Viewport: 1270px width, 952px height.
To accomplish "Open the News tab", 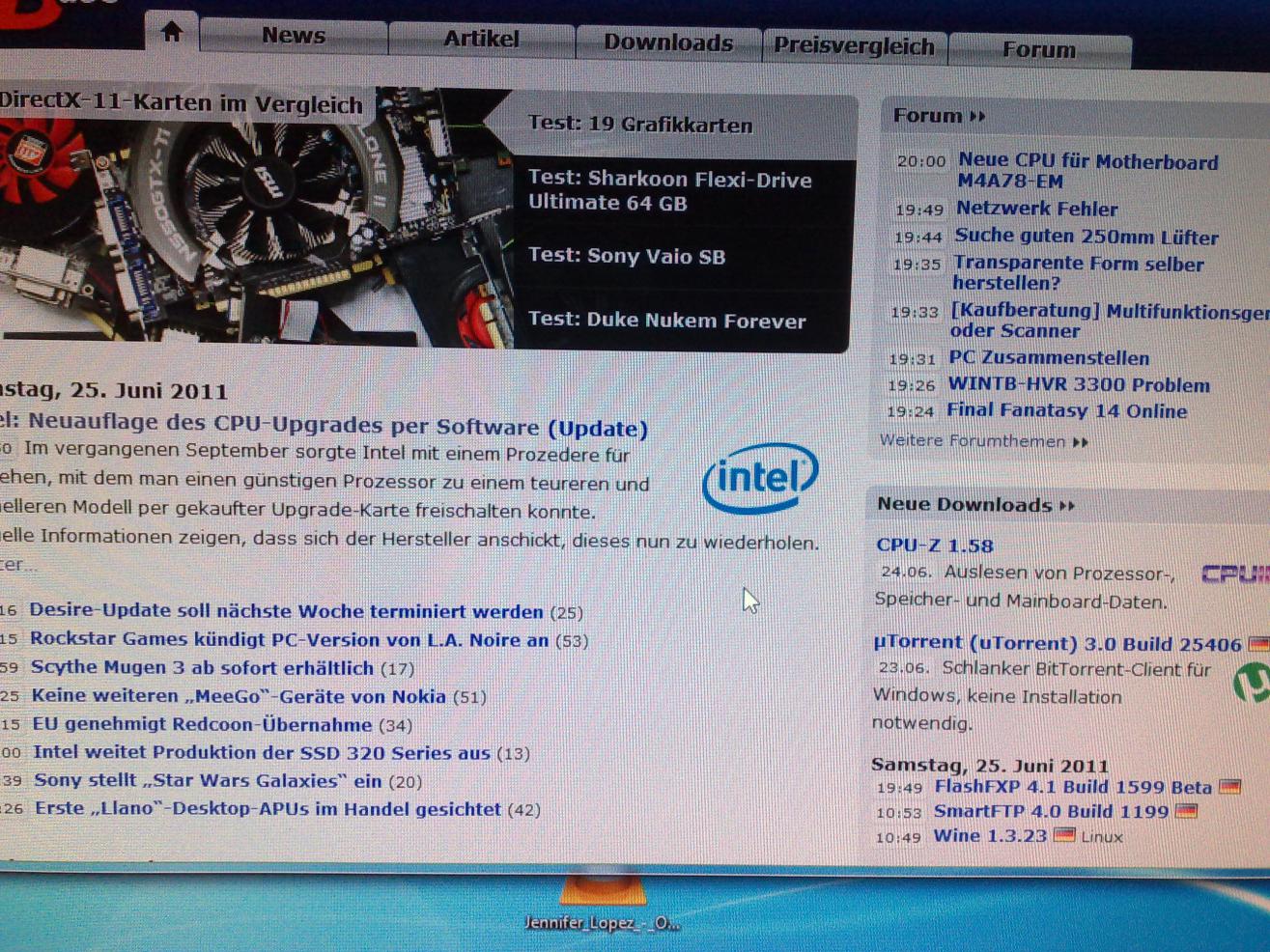I will (x=294, y=36).
